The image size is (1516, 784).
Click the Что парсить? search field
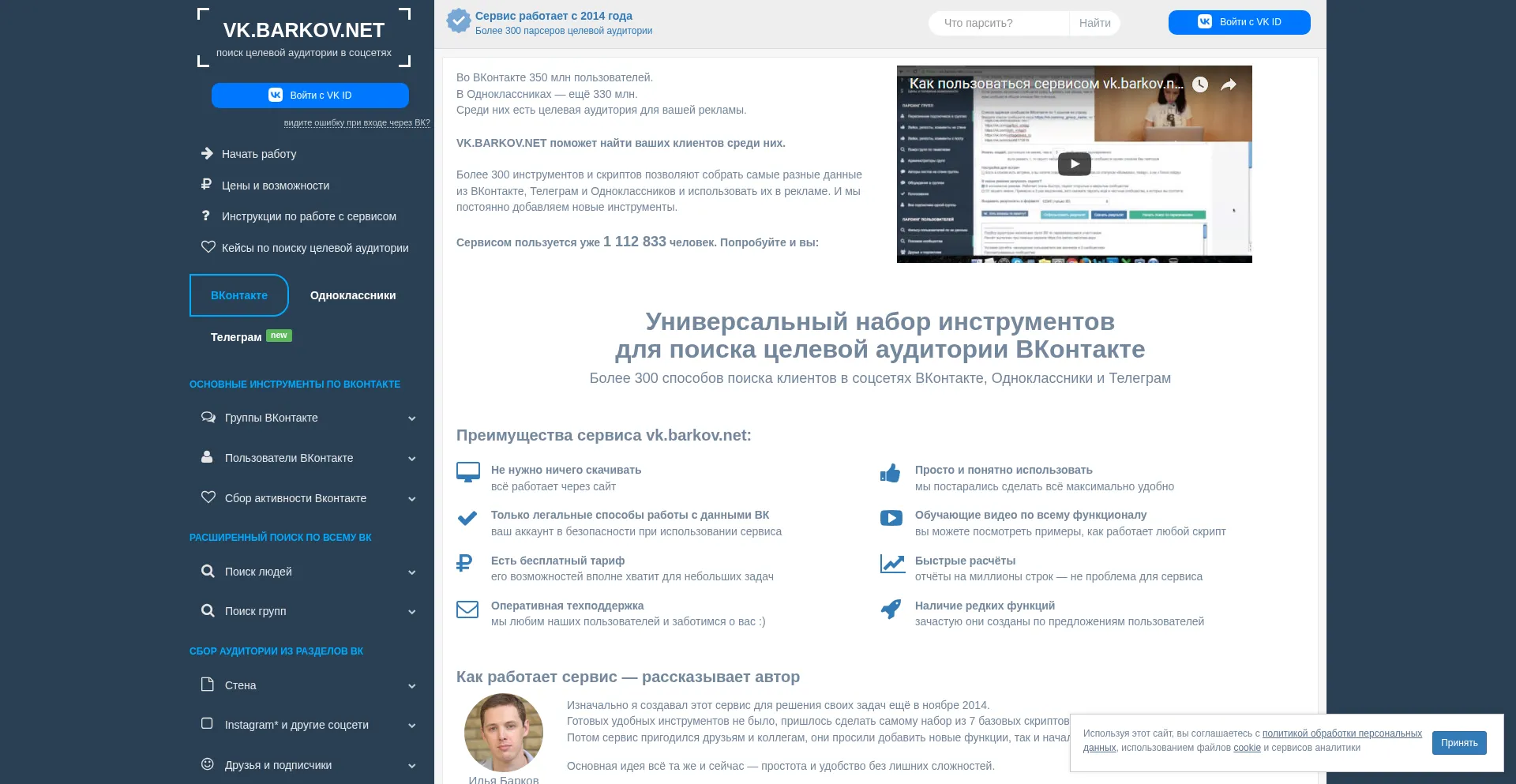pos(998,23)
